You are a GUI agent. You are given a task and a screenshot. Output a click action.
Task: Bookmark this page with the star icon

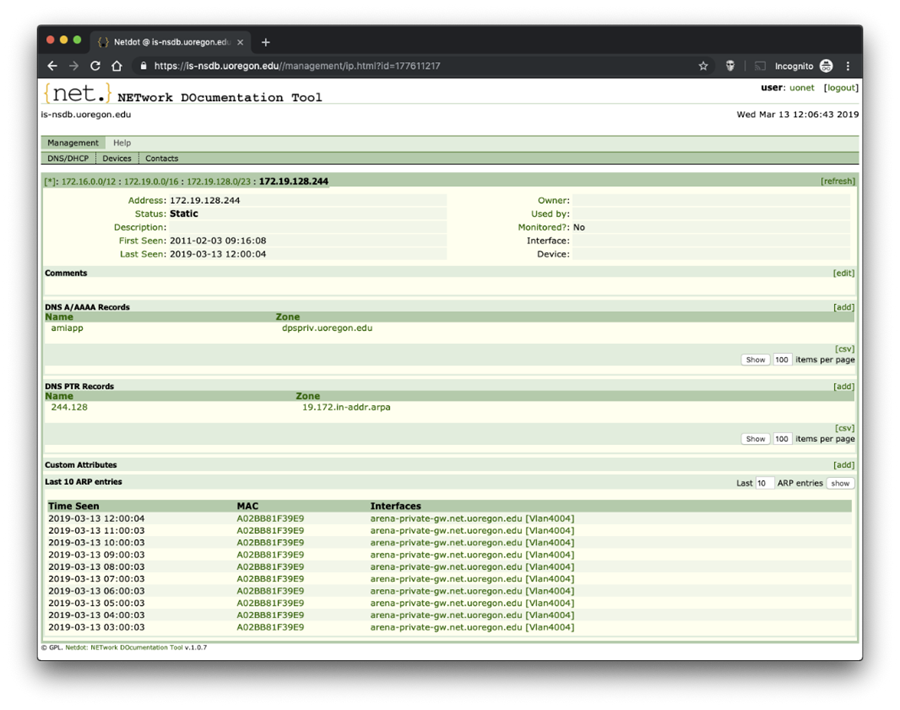[703, 66]
